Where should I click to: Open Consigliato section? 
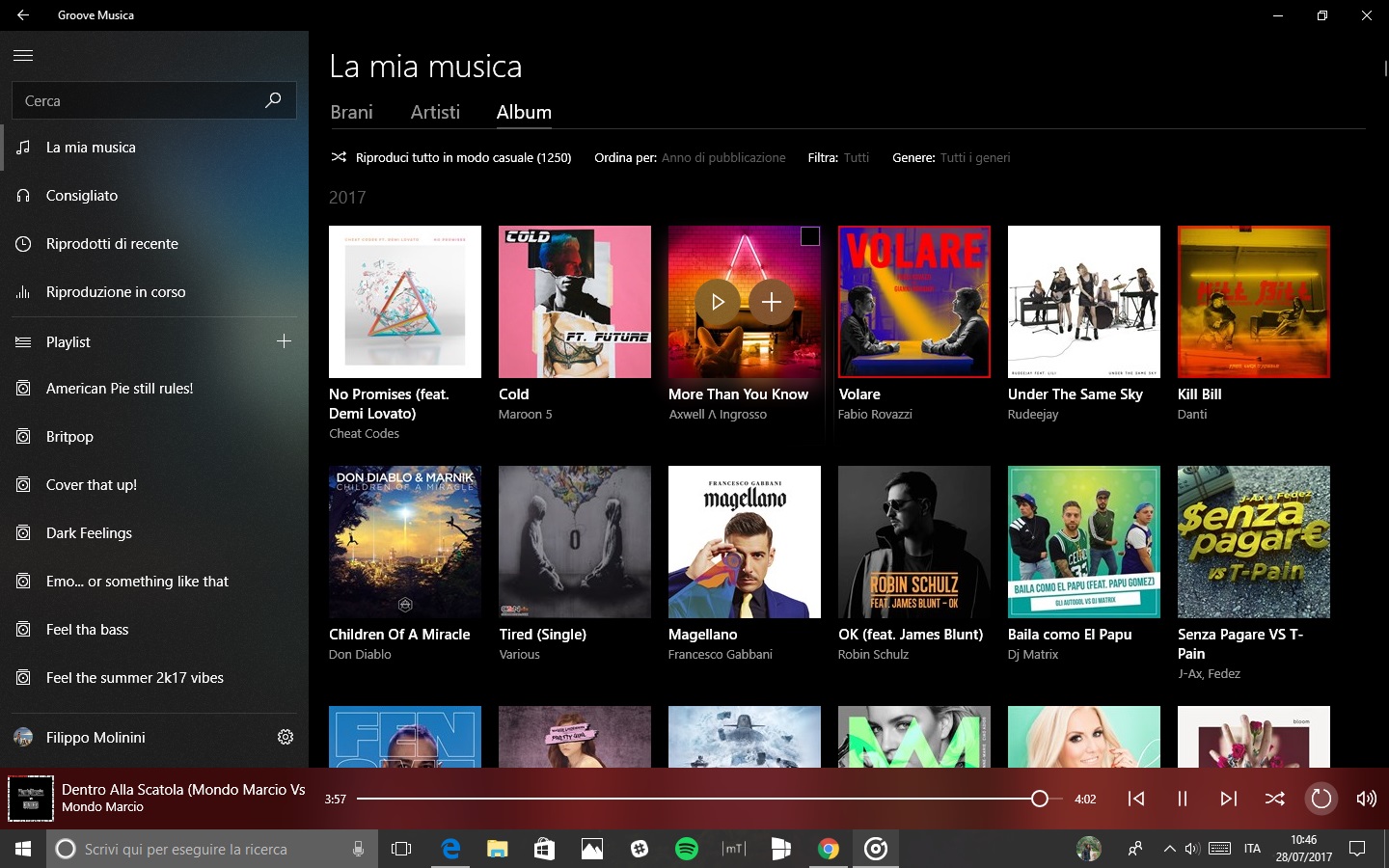point(154,196)
